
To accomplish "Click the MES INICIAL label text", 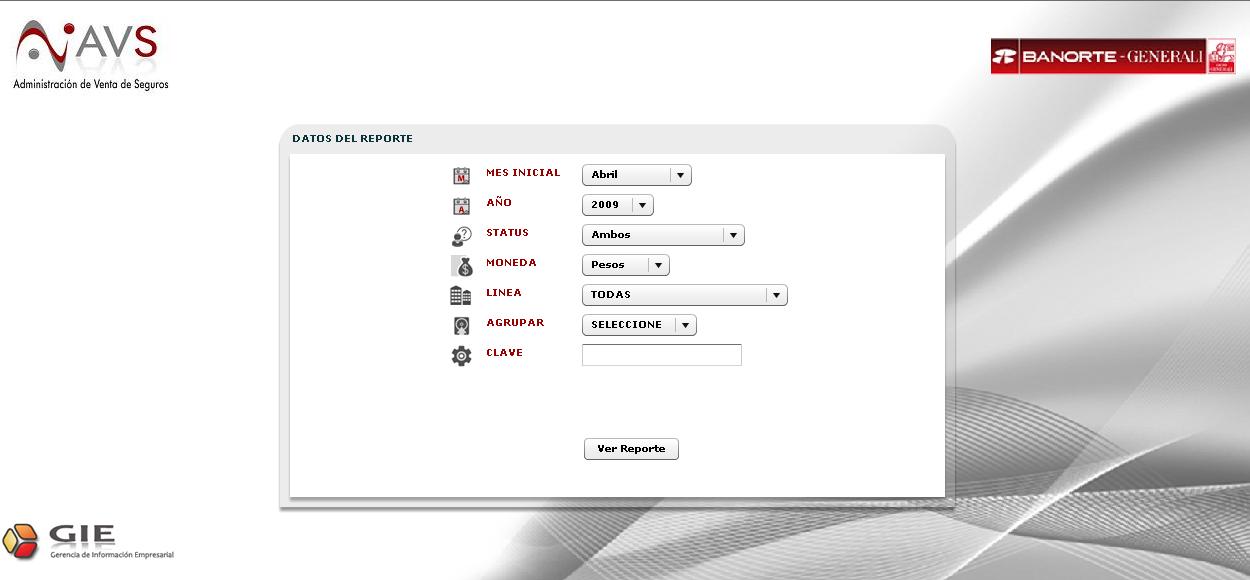I will coord(523,173).
